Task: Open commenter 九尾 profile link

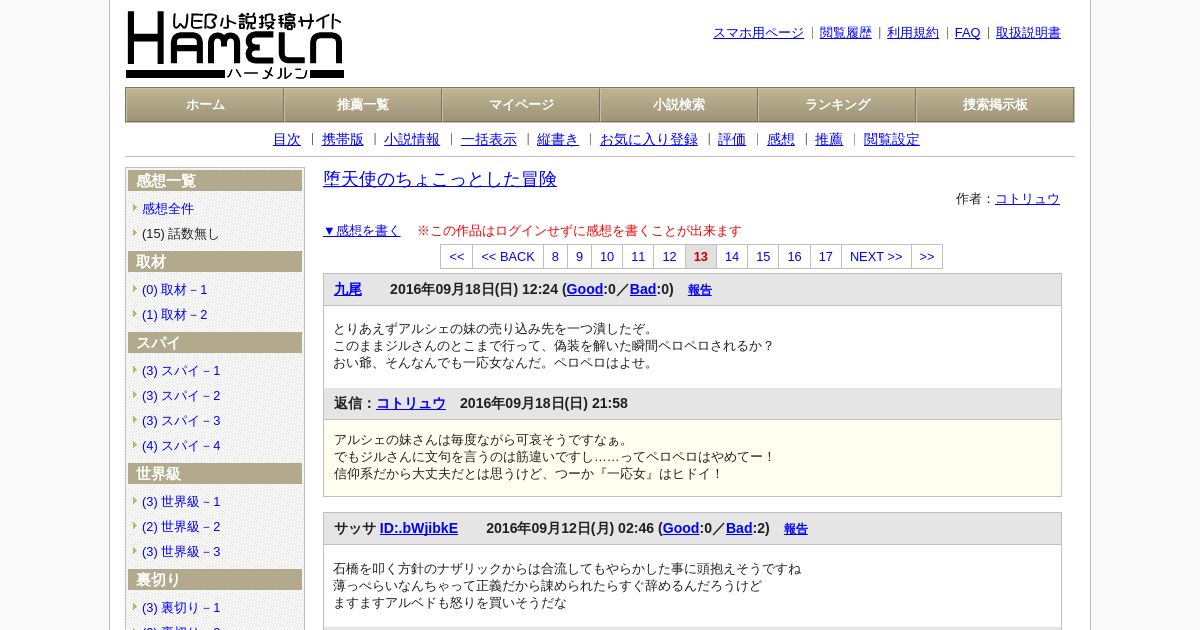Action: (348, 289)
